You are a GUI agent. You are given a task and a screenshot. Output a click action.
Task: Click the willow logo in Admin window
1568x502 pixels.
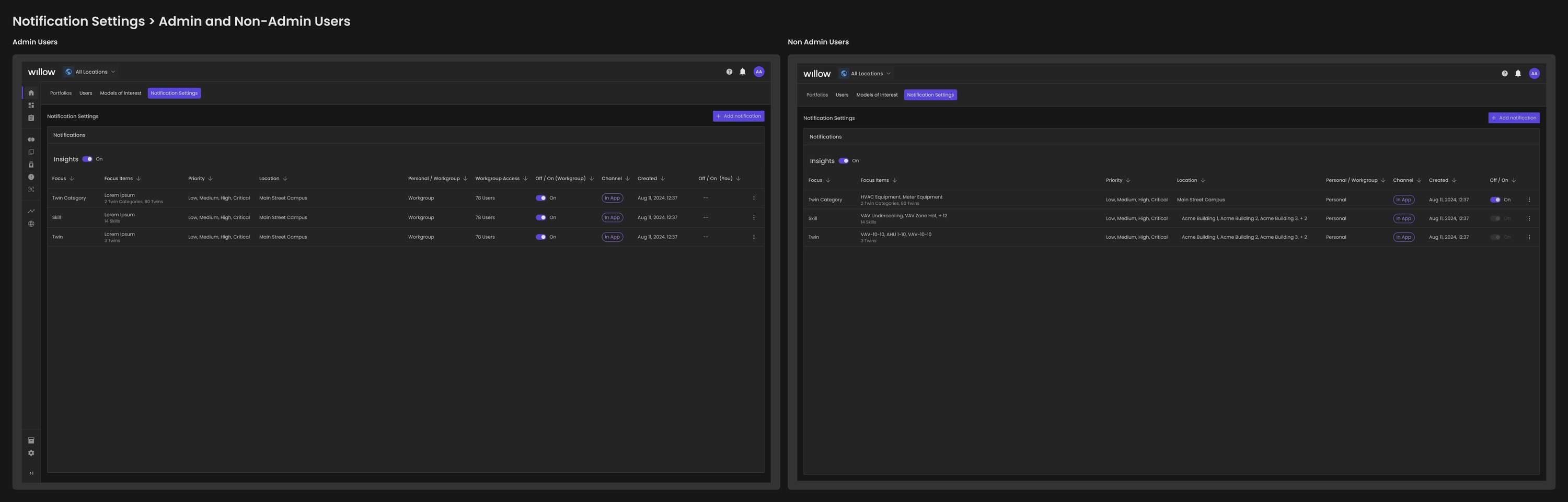pos(41,72)
